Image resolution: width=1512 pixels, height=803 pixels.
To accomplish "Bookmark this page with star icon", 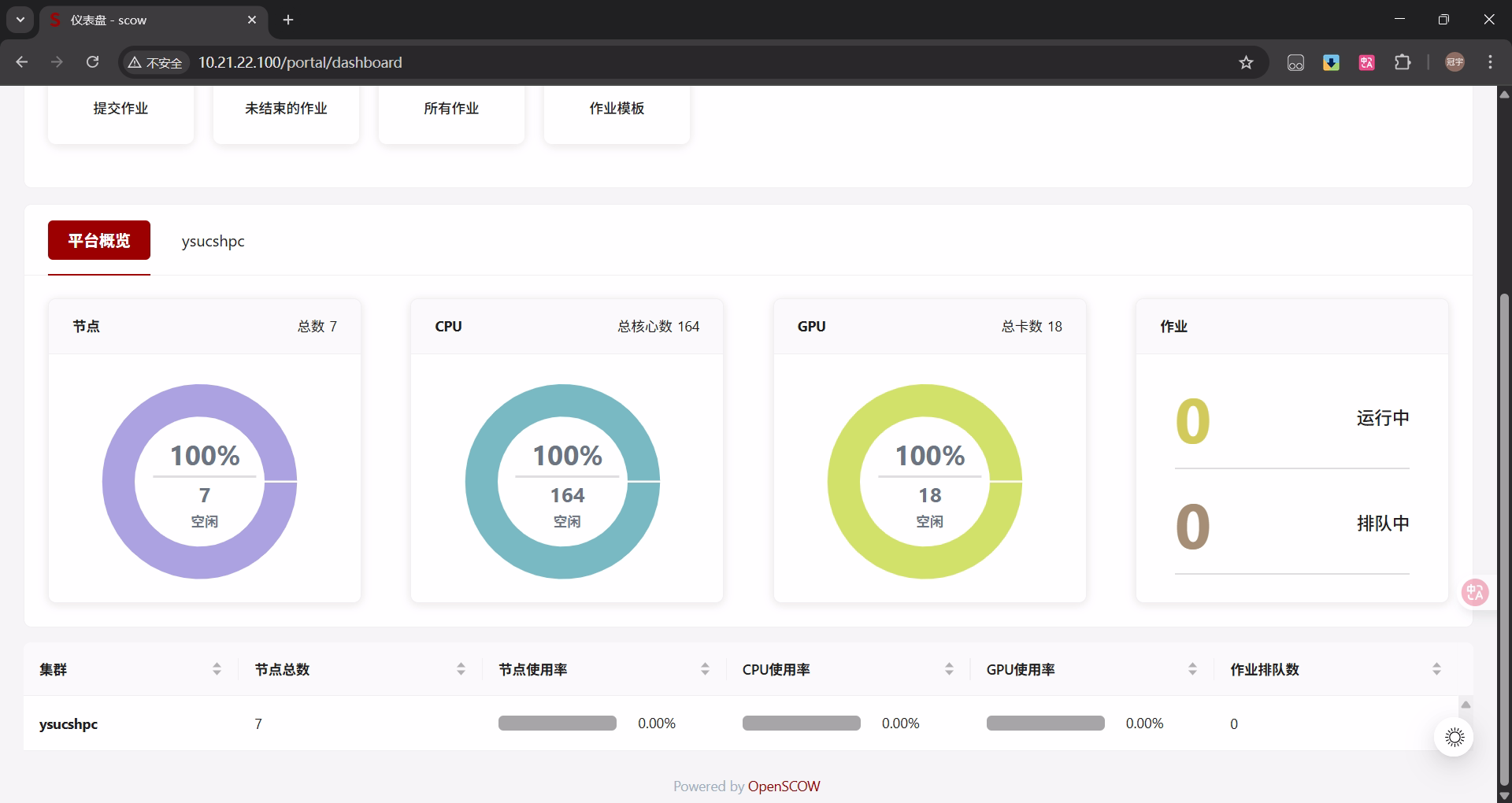I will click(x=1246, y=62).
